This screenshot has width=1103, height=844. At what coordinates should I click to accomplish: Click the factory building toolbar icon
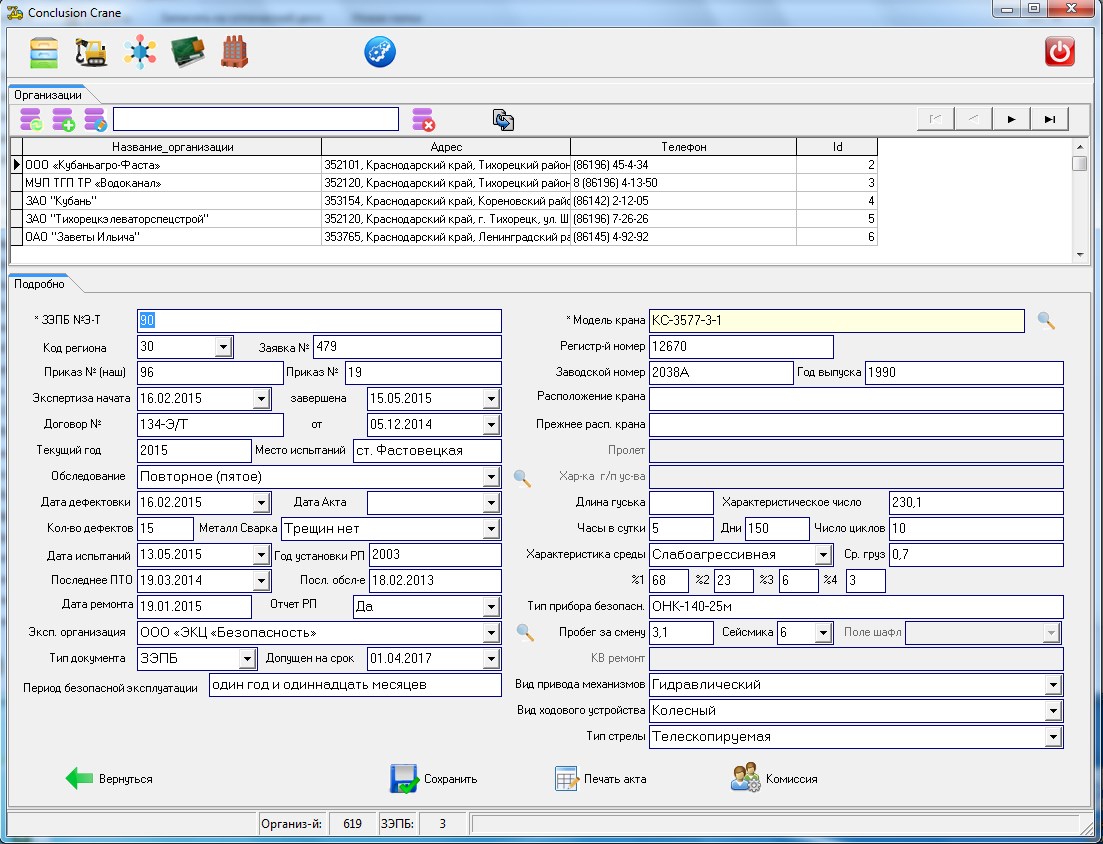234,52
